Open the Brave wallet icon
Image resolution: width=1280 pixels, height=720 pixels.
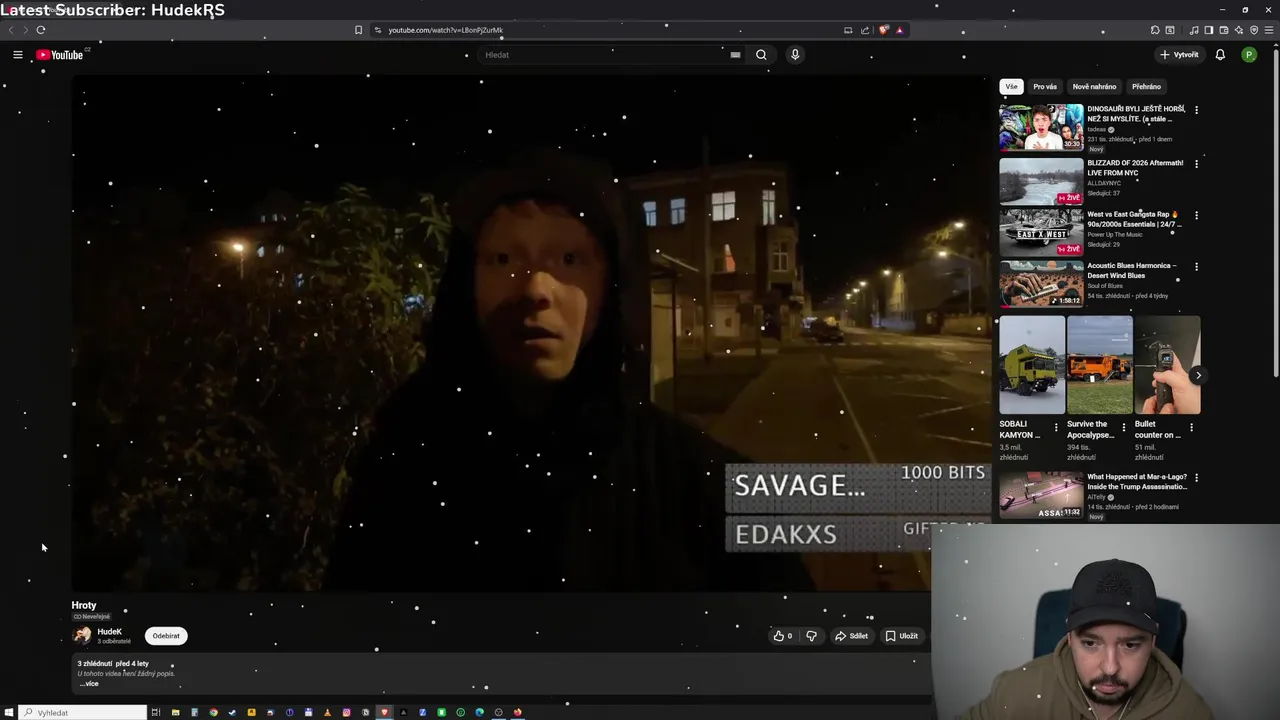1224,30
